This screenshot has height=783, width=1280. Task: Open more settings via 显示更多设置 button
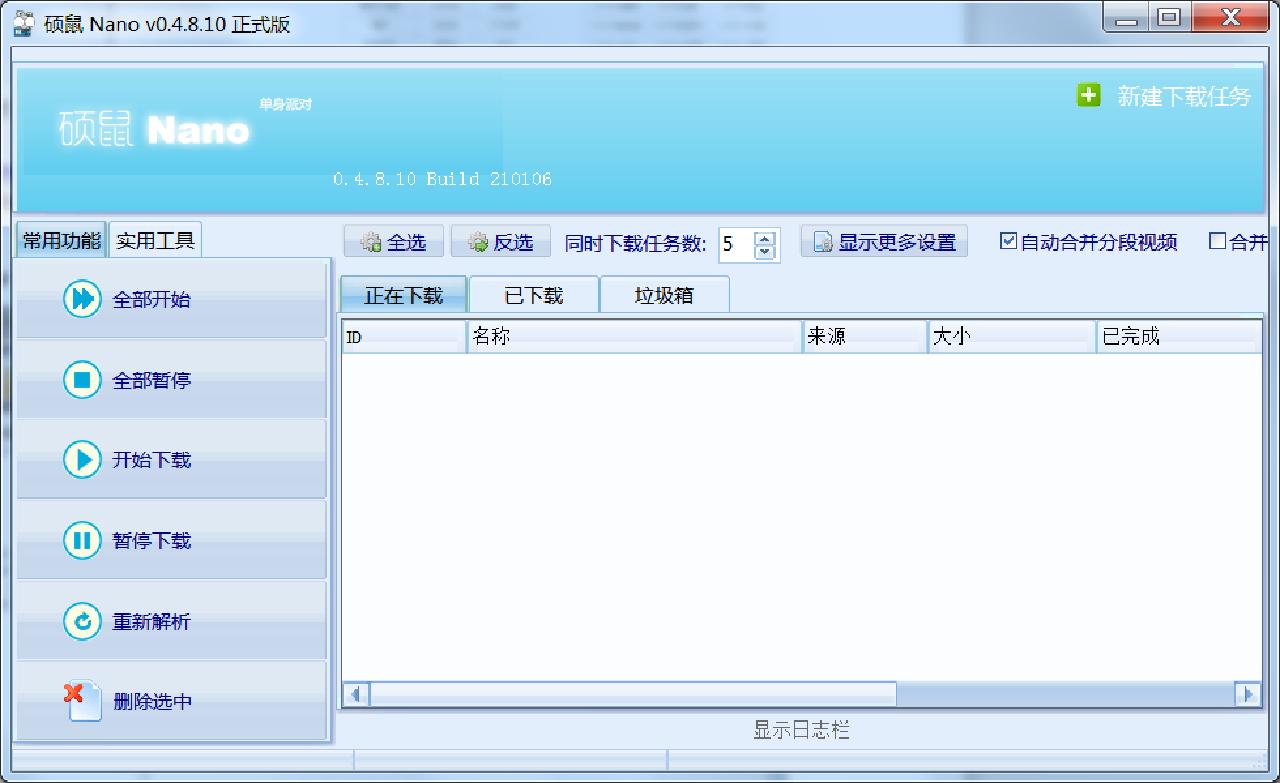pyautogui.click(x=884, y=240)
